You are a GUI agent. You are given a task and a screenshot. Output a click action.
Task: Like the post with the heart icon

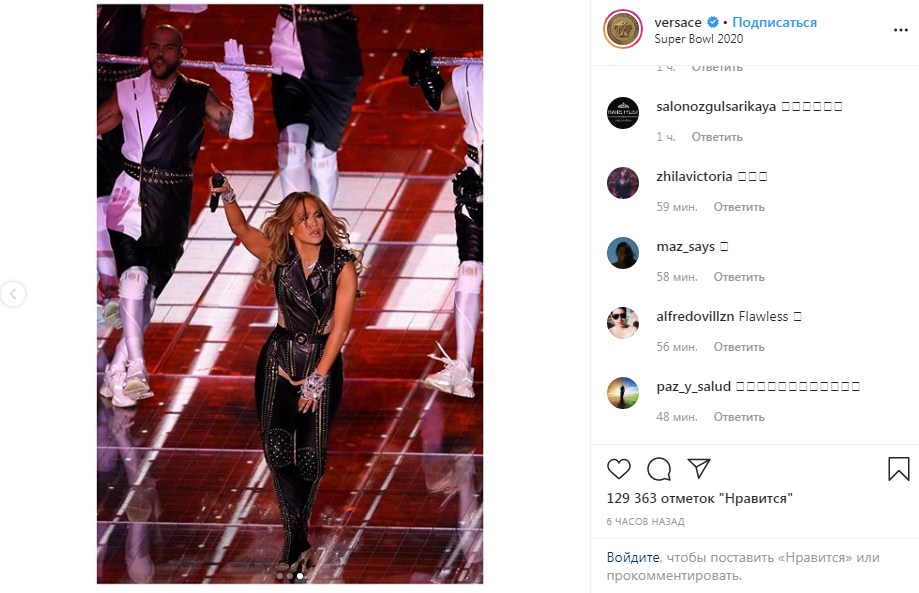[619, 468]
